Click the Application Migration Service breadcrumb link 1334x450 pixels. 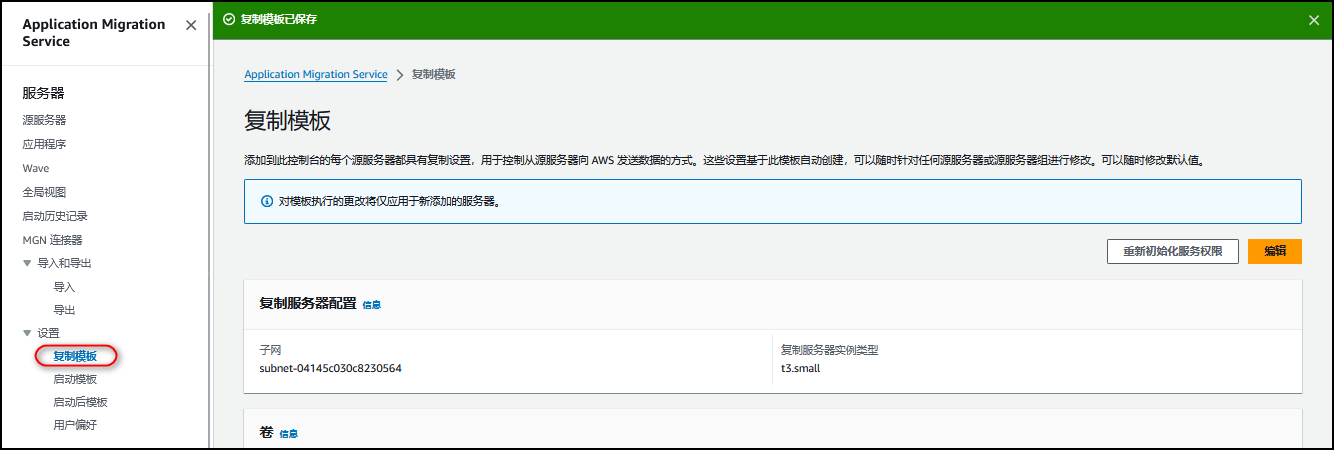click(x=316, y=75)
